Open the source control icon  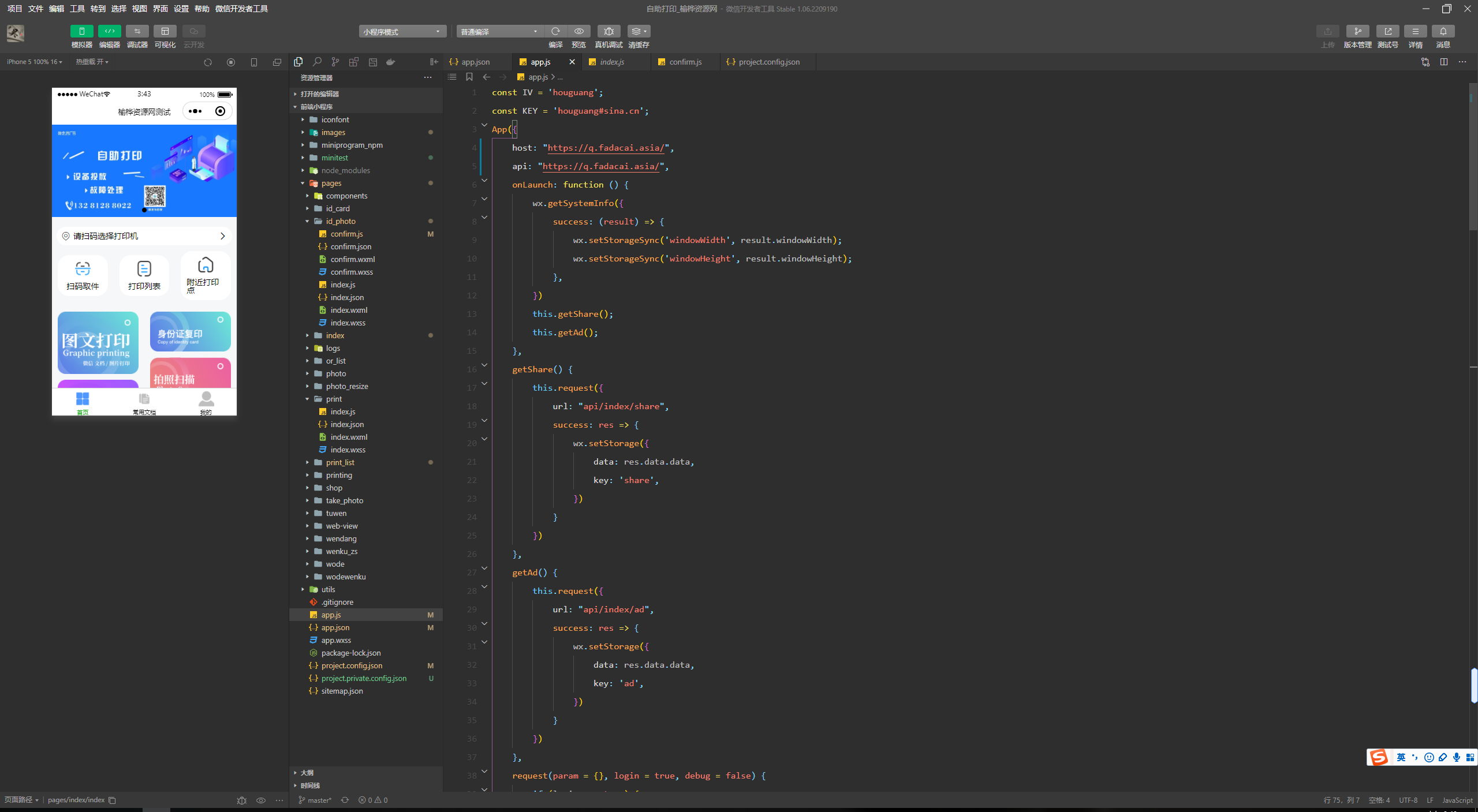click(x=335, y=62)
